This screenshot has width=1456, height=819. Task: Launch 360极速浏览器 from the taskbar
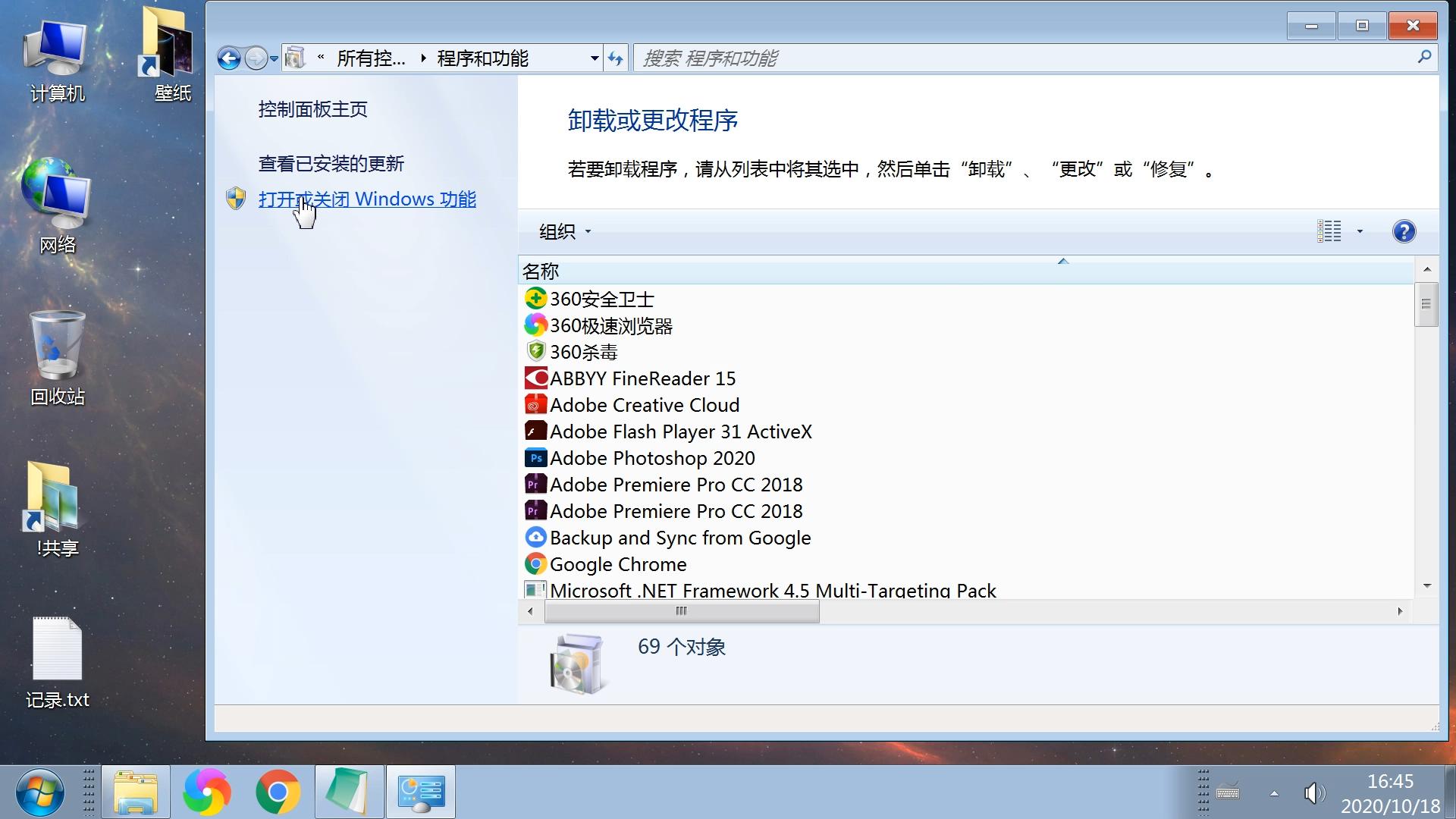206,792
